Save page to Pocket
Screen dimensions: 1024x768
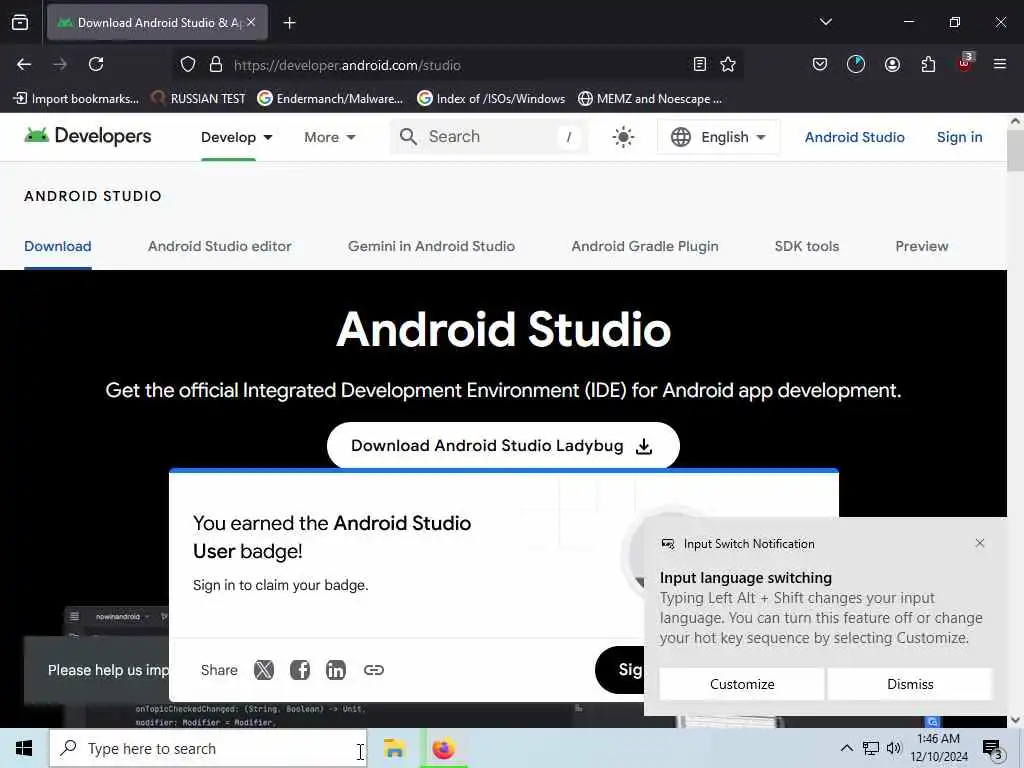tap(820, 64)
